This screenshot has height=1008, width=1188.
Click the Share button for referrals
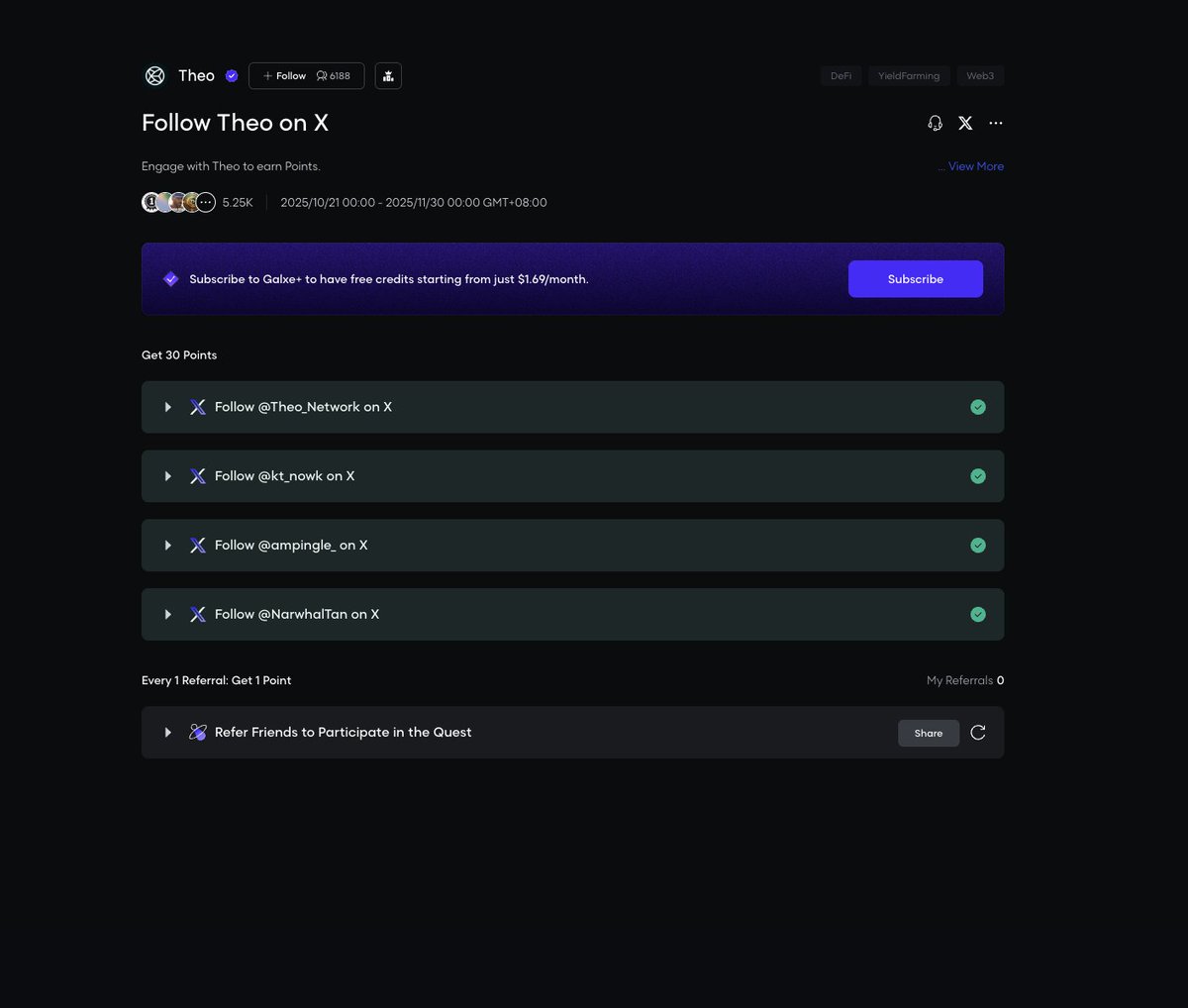928,733
